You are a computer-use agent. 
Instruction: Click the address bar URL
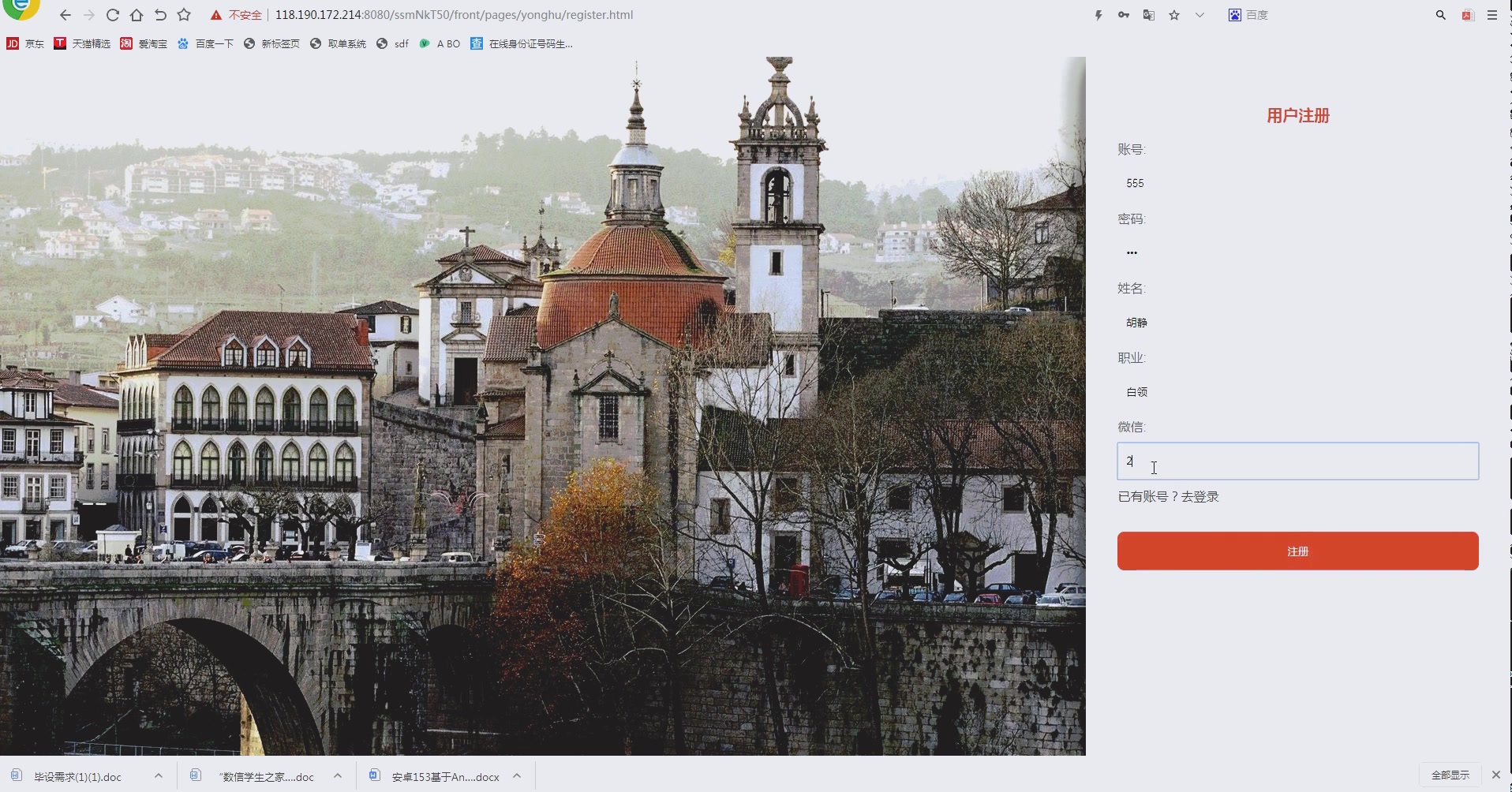[454, 15]
